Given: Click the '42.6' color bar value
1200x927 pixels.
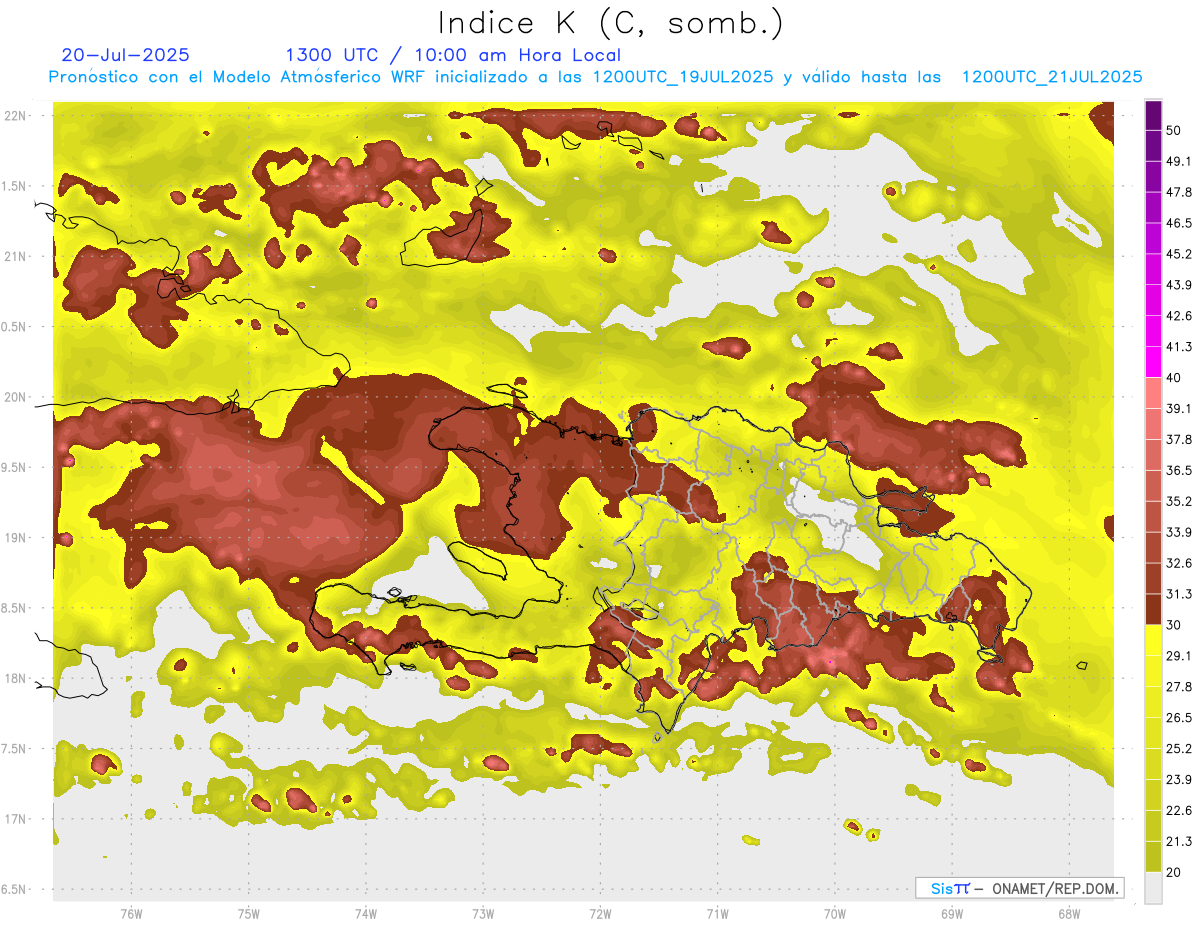Looking at the screenshot, I should pyautogui.click(x=1179, y=316).
